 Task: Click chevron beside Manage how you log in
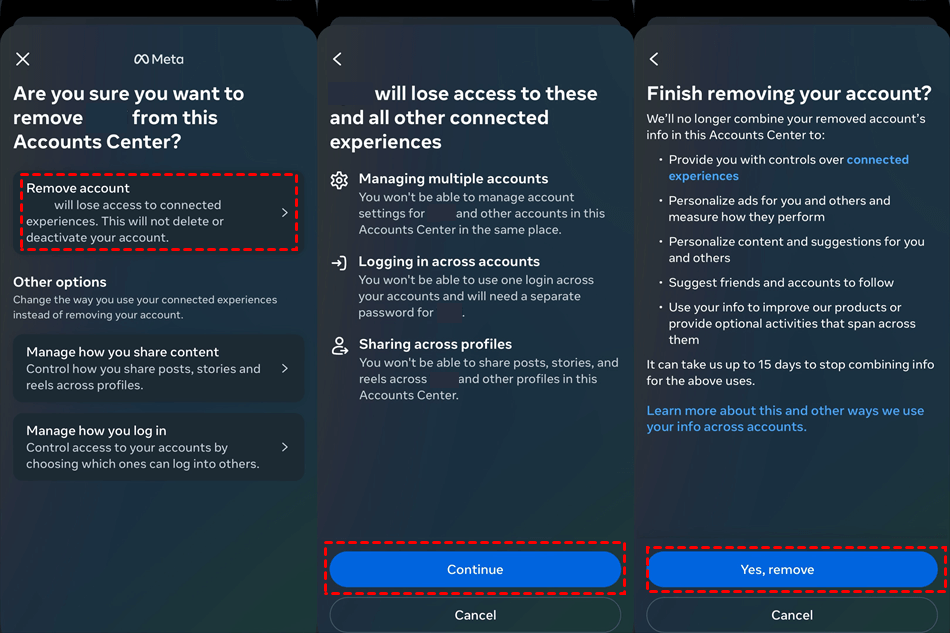[x=285, y=447]
